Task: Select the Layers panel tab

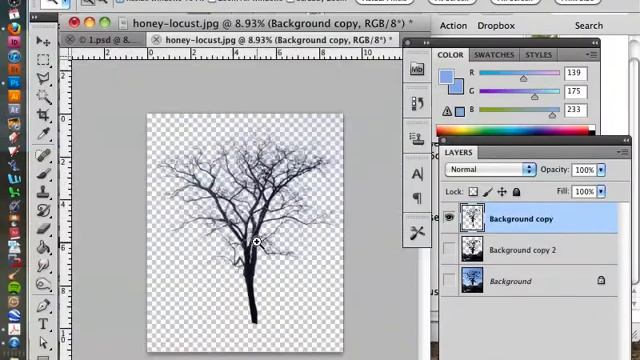Action: tap(458, 152)
